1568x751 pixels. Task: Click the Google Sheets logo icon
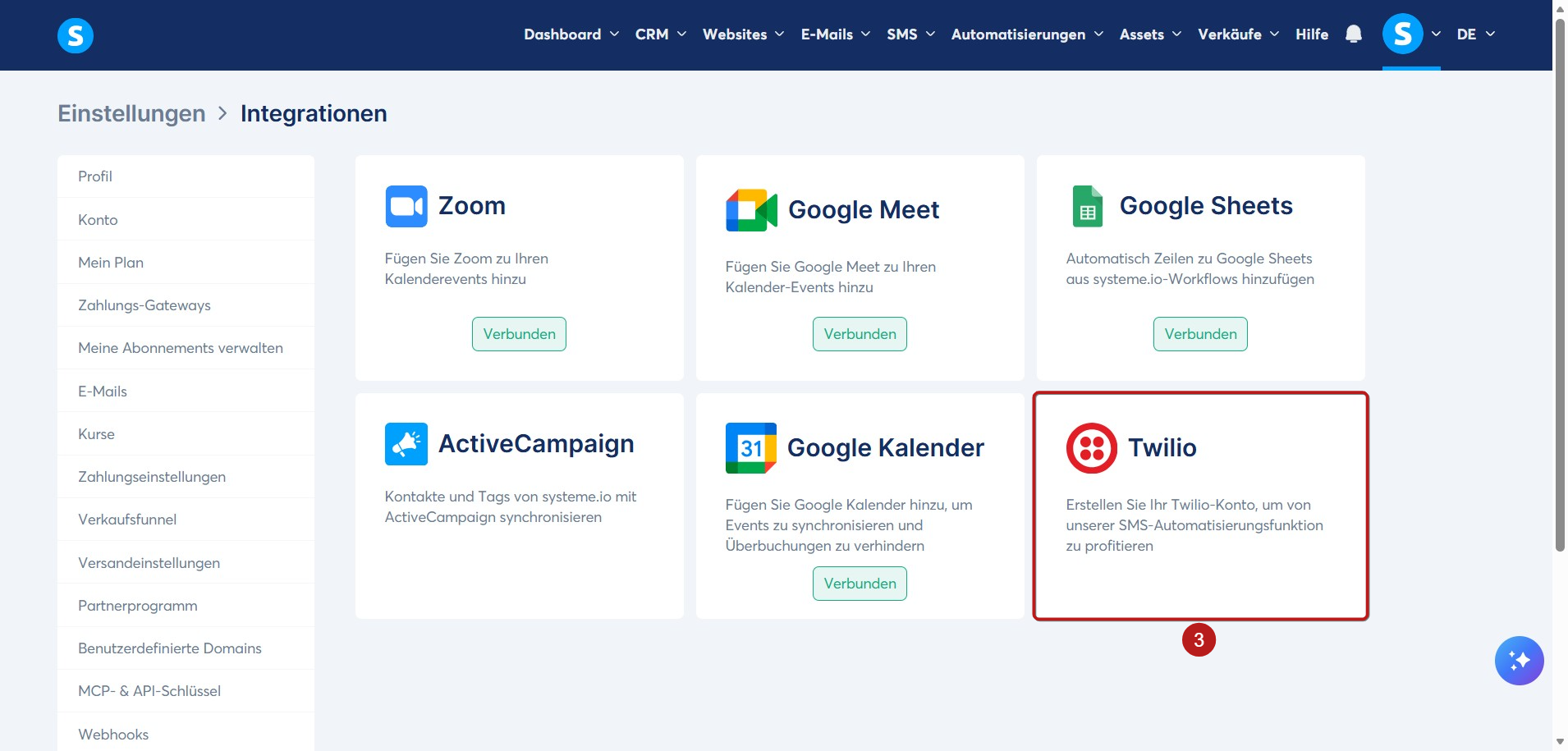click(1088, 206)
